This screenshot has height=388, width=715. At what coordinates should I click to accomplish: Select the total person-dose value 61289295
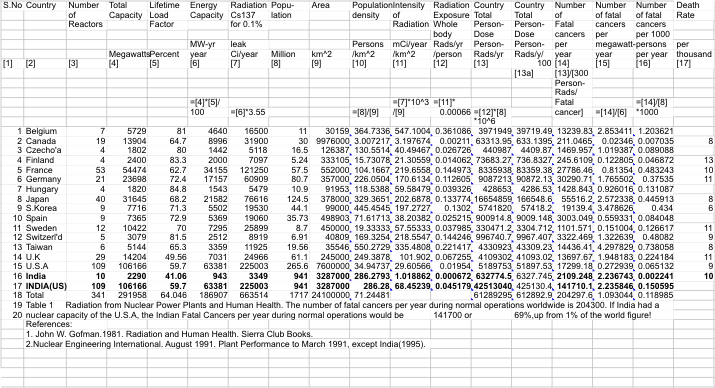pyautogui.click(x=492, y=295)
